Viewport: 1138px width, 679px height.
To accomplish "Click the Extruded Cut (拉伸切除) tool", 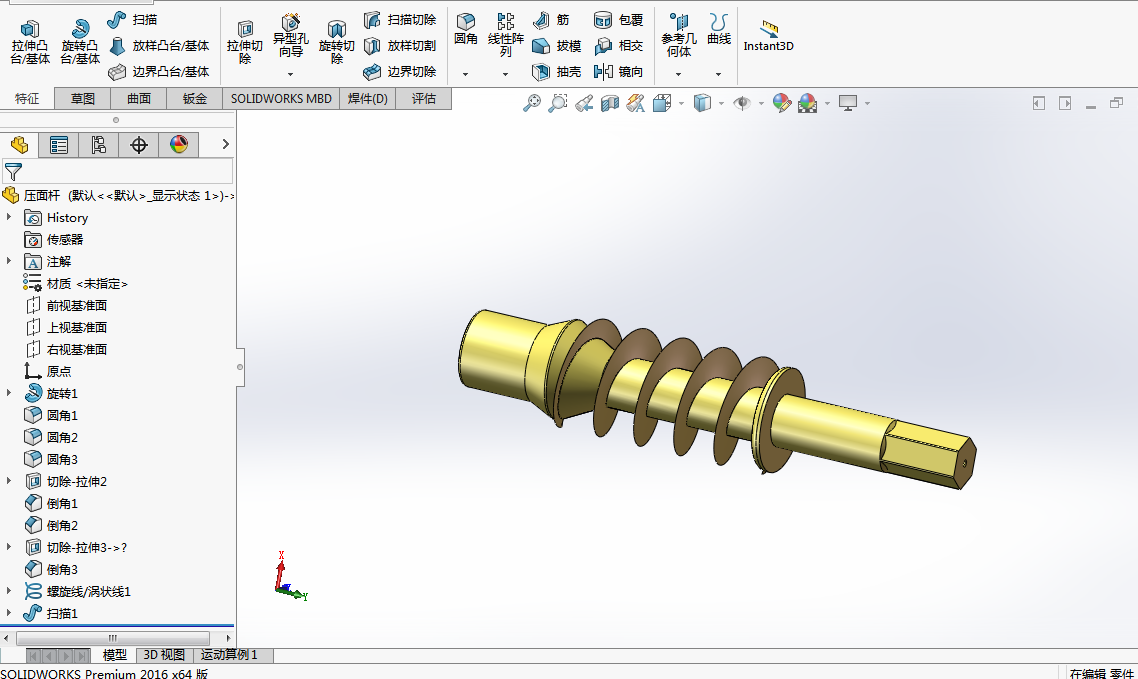I will point(245,42).
